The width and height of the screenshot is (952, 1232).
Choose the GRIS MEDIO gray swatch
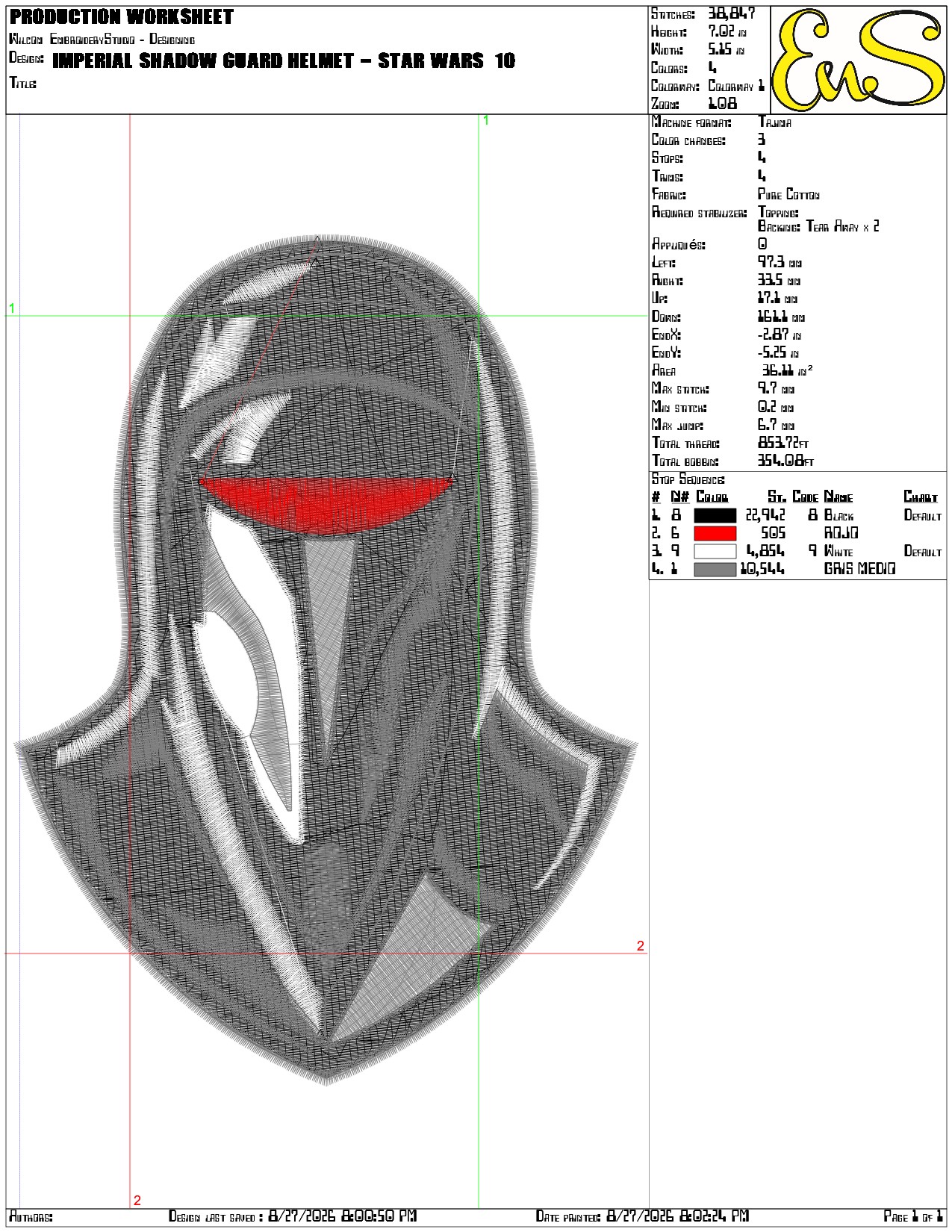click(x=715, y=569)
